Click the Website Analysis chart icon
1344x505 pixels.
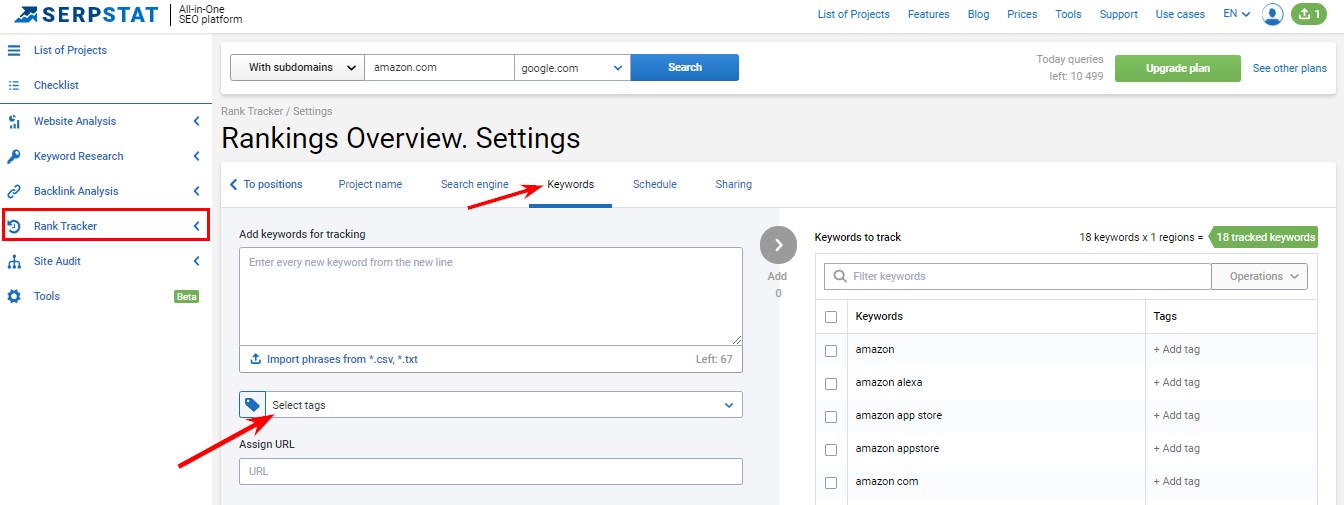point(14,121)
